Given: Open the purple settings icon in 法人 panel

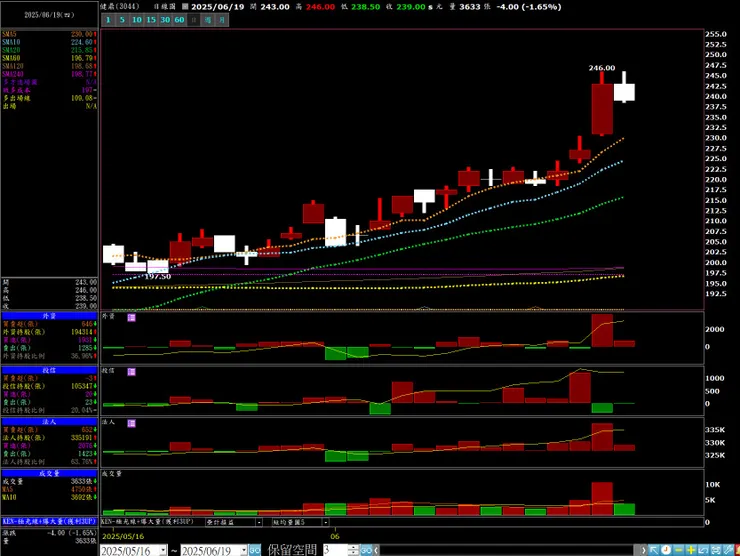Looking at the screenshot, I should pyautogui.click(x=132, y=423).
